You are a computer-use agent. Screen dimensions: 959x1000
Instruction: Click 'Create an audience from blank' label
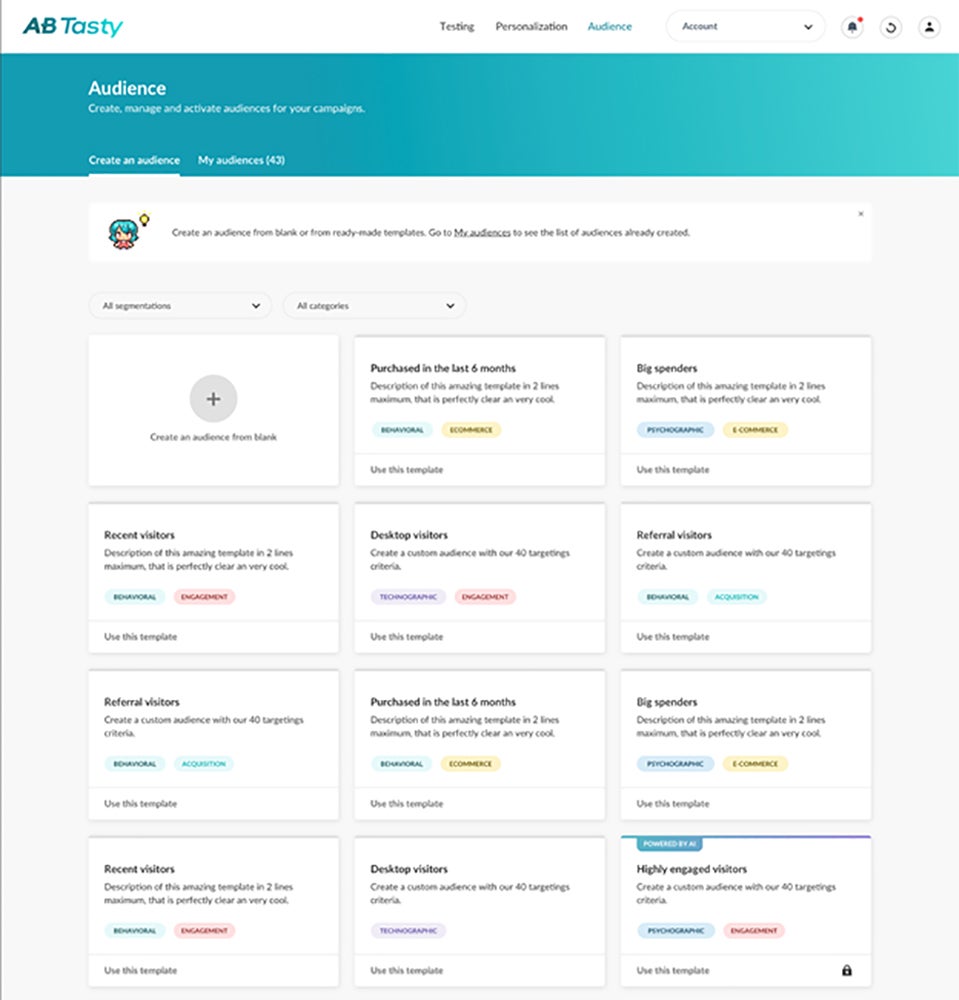[214, 437]
